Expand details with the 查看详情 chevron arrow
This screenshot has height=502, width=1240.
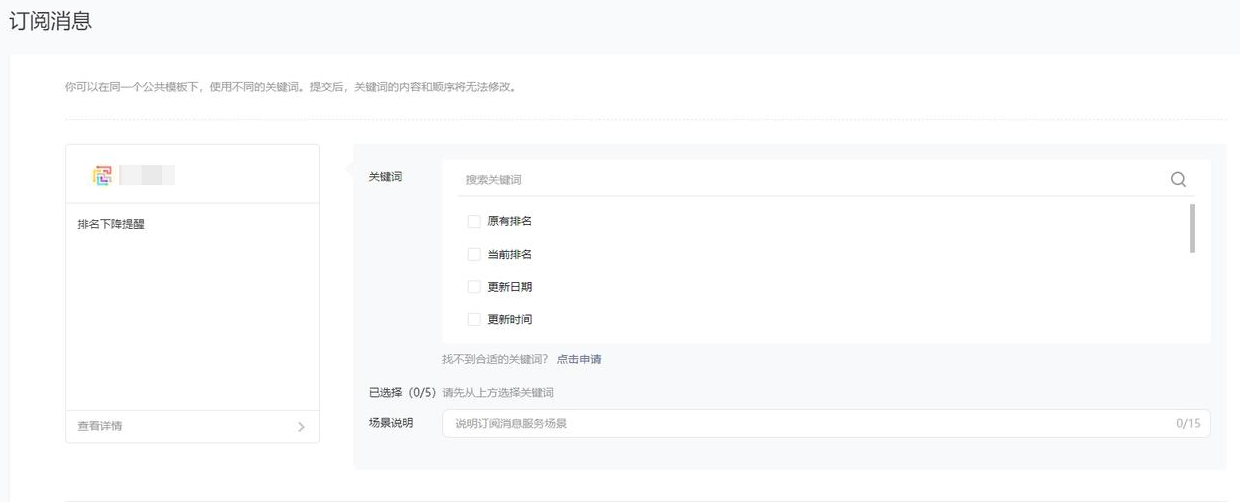click(302, 427)
